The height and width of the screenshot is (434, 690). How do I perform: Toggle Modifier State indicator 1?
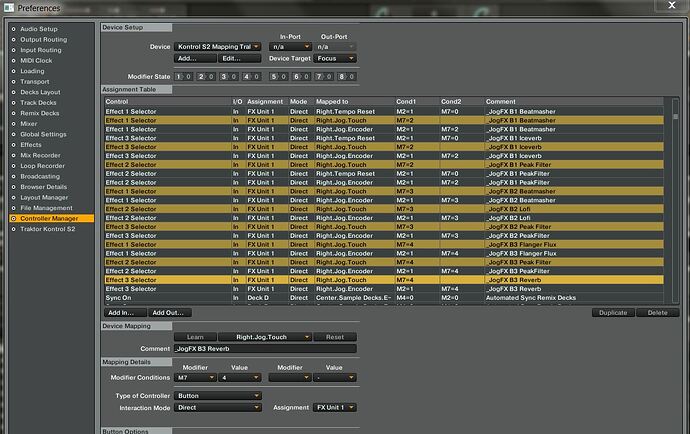(x=181, y=75)
